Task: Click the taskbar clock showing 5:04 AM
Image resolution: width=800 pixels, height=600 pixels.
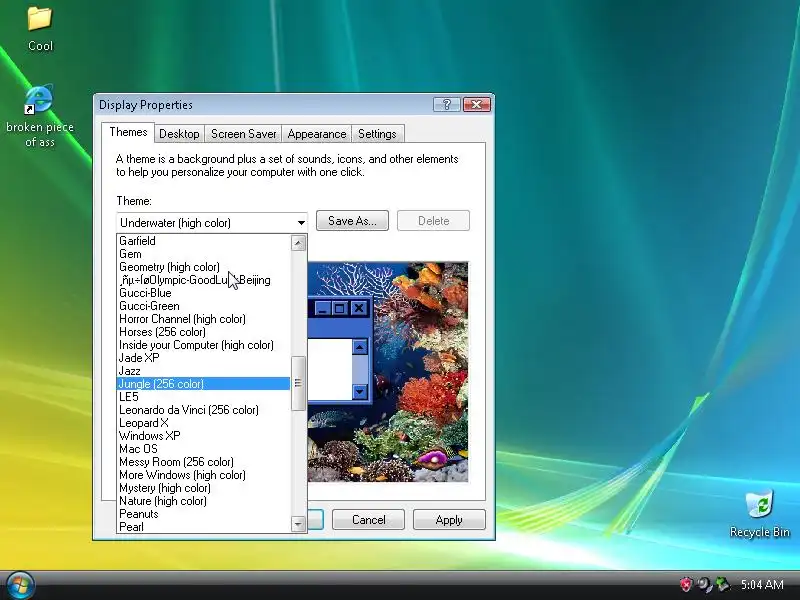Action: [762, 584]
